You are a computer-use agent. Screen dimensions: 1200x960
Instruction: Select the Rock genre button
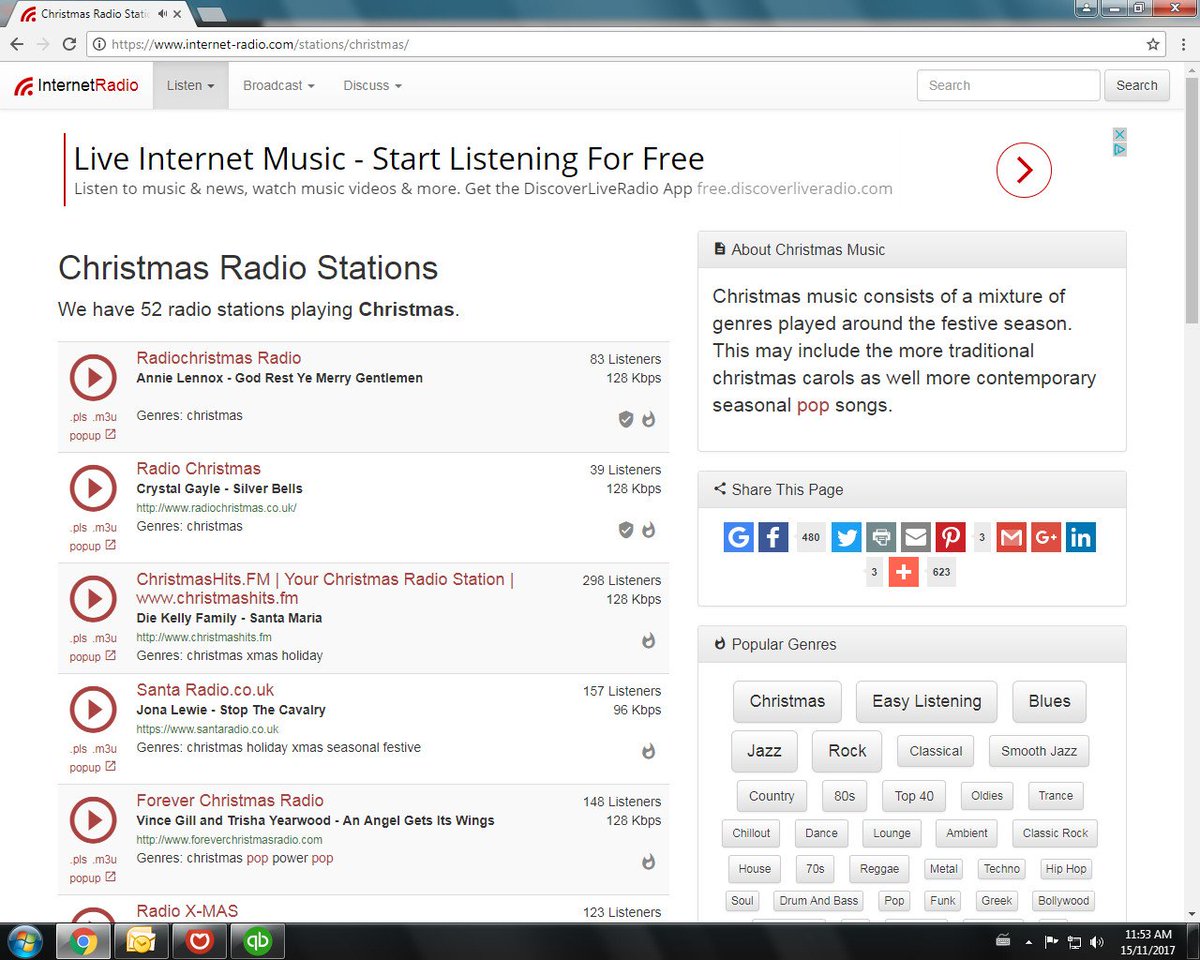click(x=847, y=751)
